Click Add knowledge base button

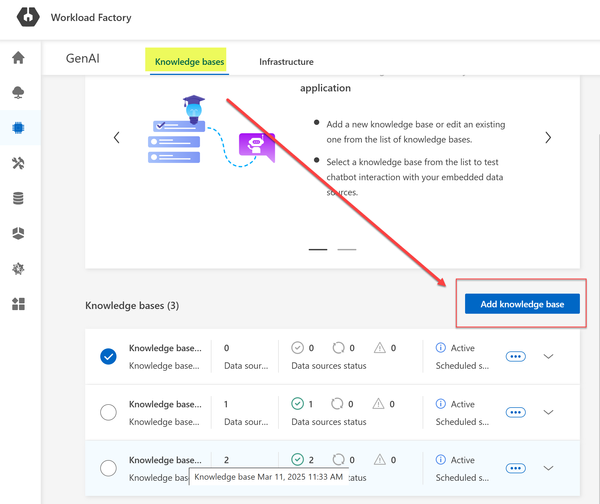(522, 304)
